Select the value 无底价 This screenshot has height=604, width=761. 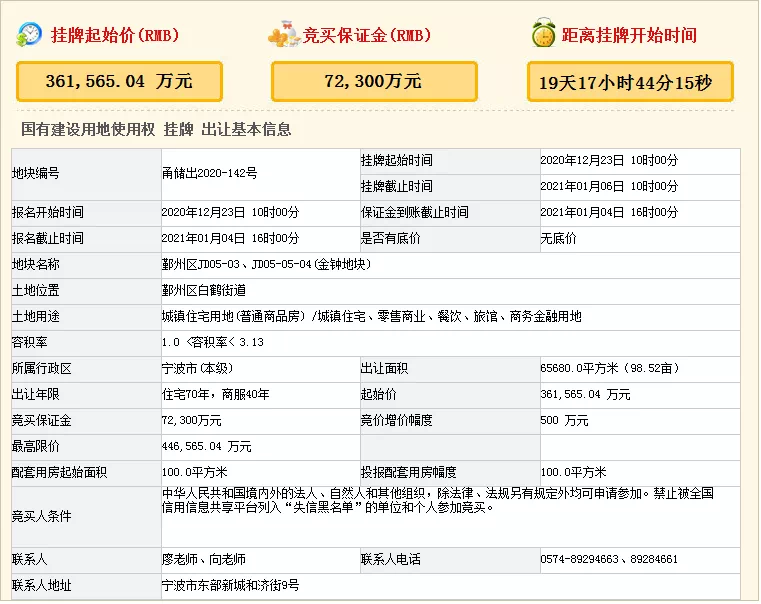pos(559,239)
